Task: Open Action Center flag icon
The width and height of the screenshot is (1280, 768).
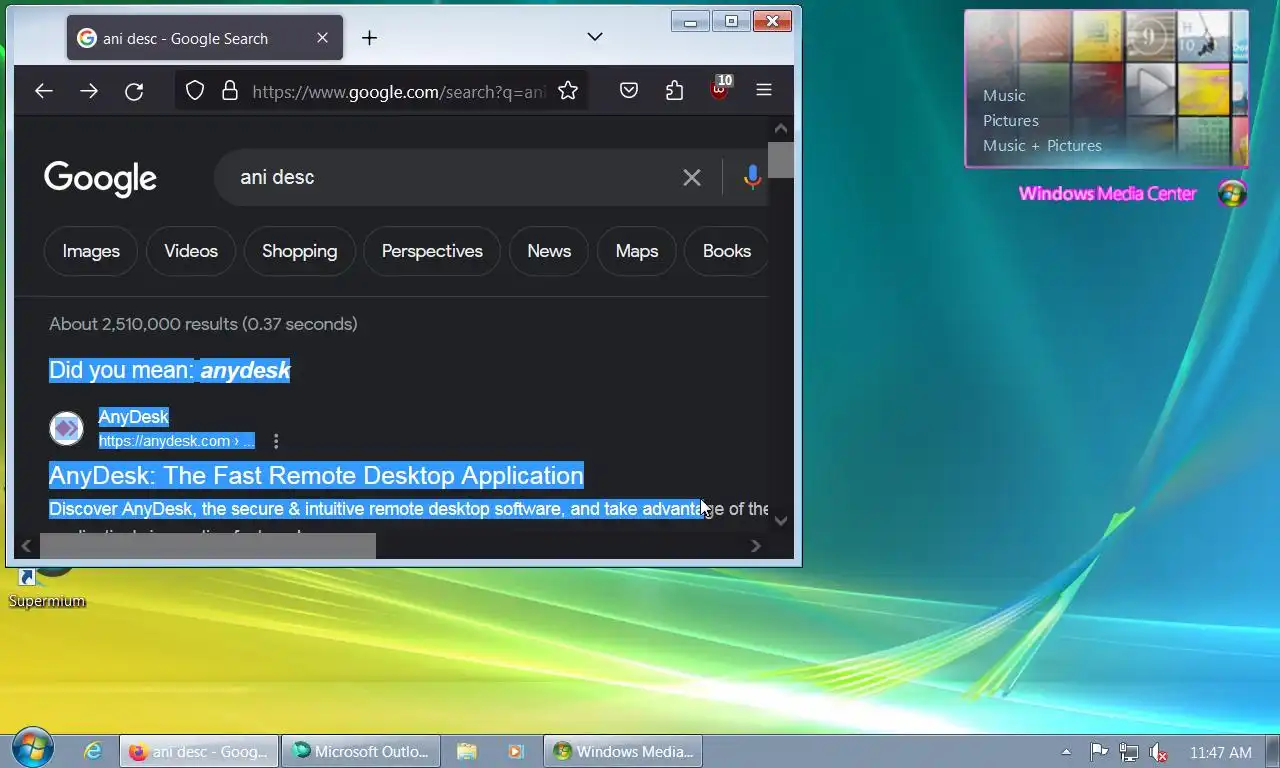Action: click(x=1098, y=752)
